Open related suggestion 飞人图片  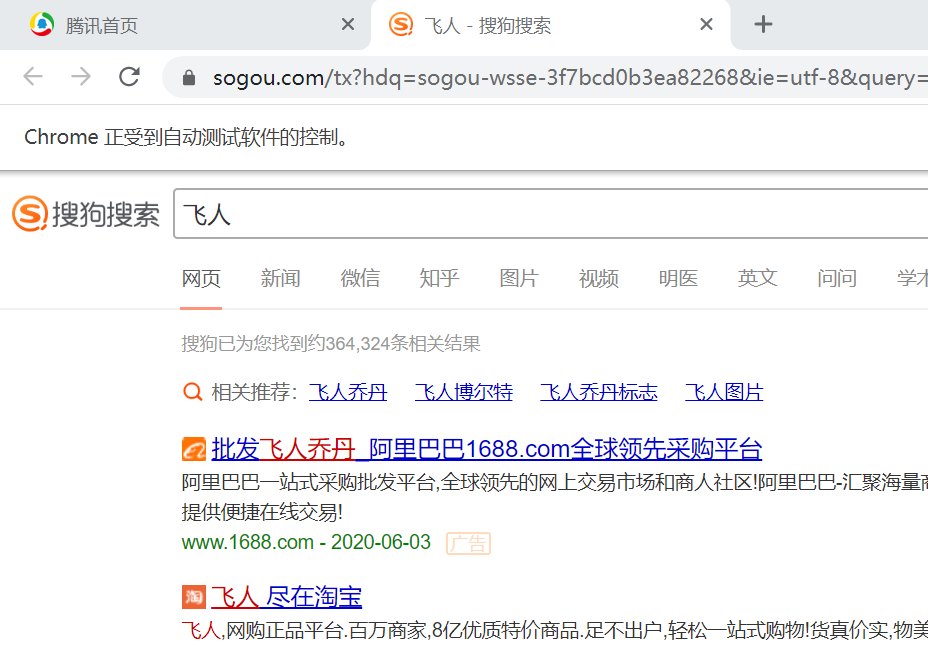724,392
